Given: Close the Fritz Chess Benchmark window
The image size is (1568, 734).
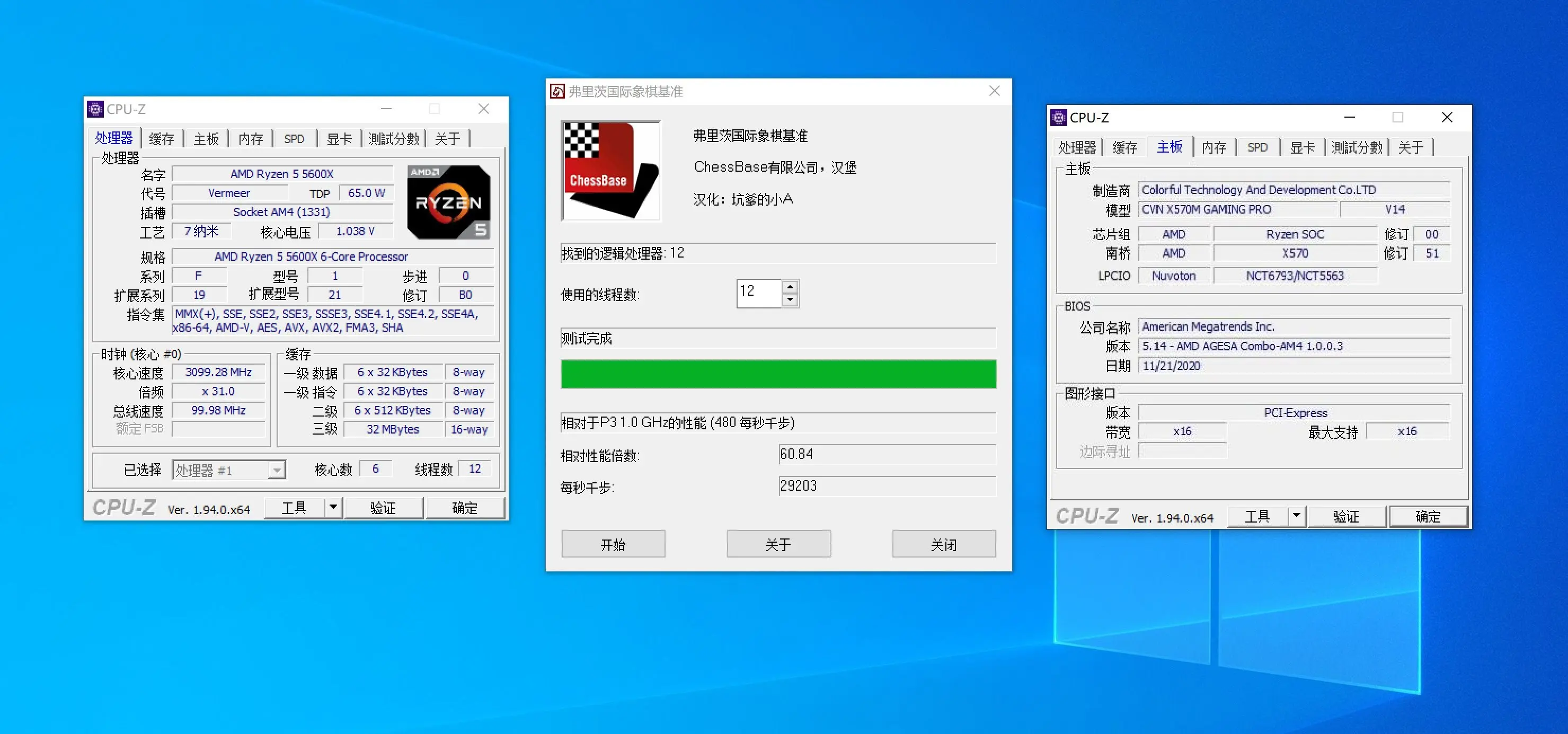Looking at the screenshot, I should click(995, 91).
